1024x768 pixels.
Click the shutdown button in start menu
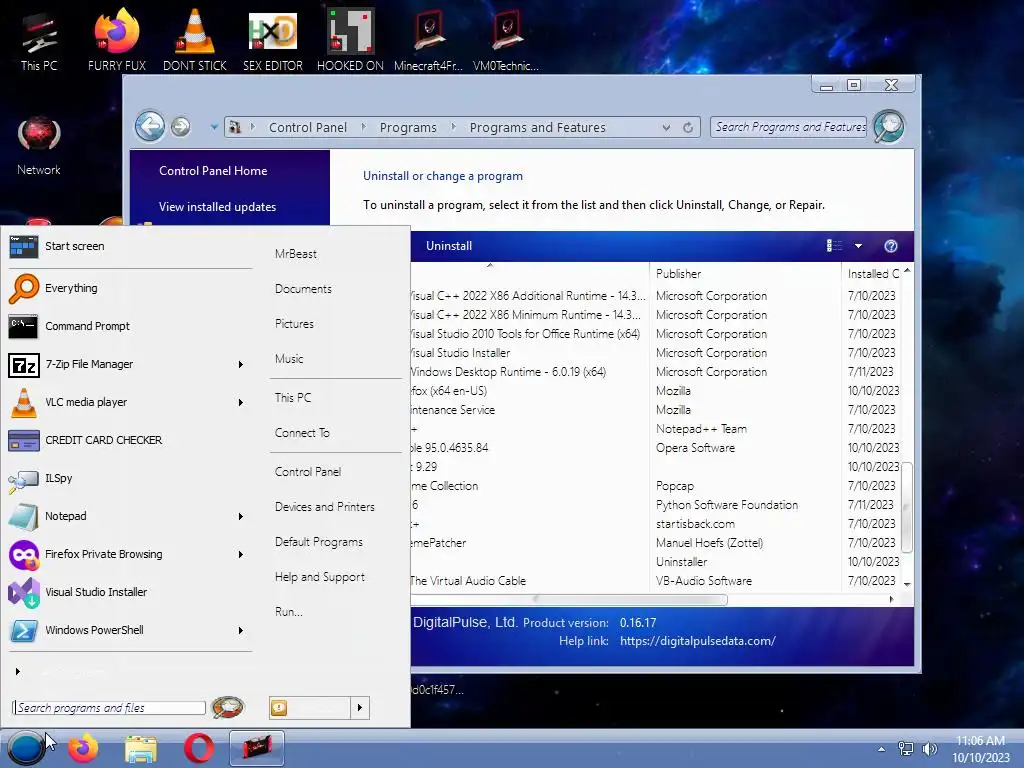tap(310, 707)
